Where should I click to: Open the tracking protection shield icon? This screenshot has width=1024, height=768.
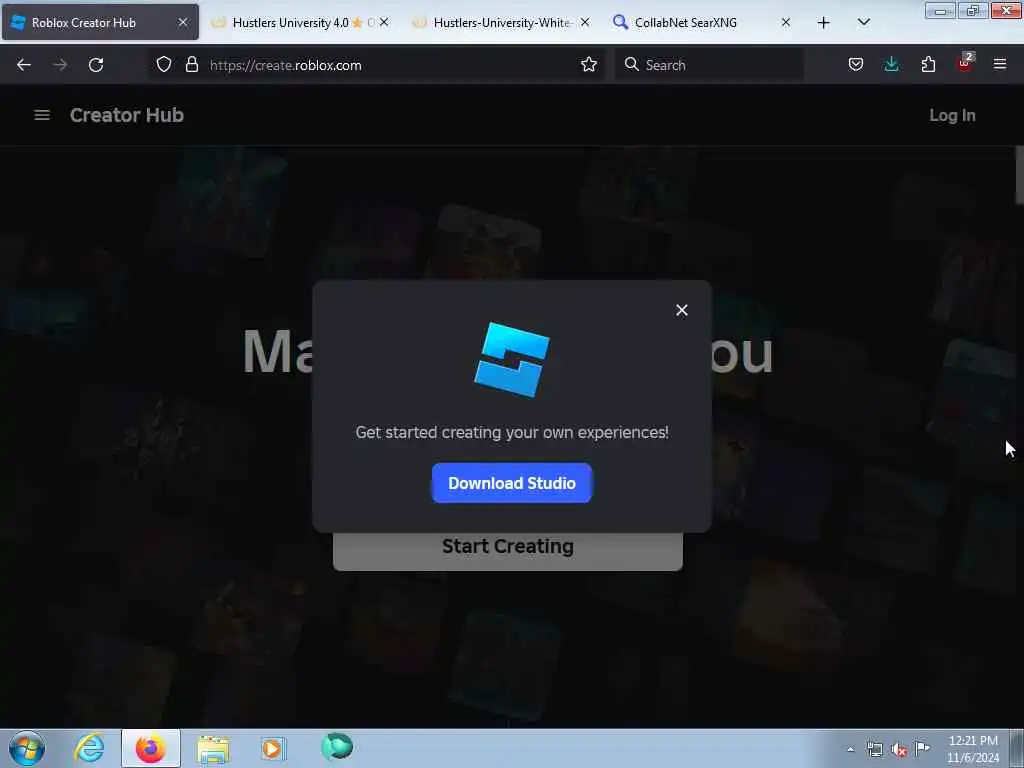pos(164,65)
